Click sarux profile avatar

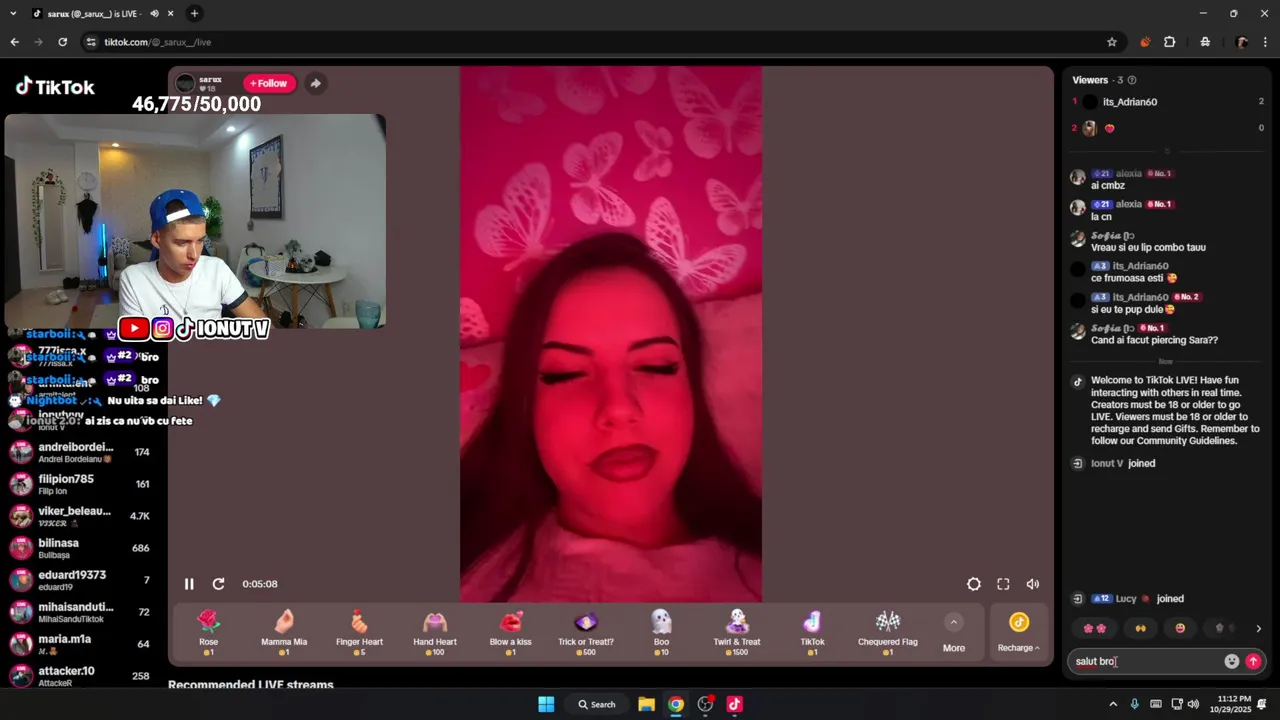185,83
